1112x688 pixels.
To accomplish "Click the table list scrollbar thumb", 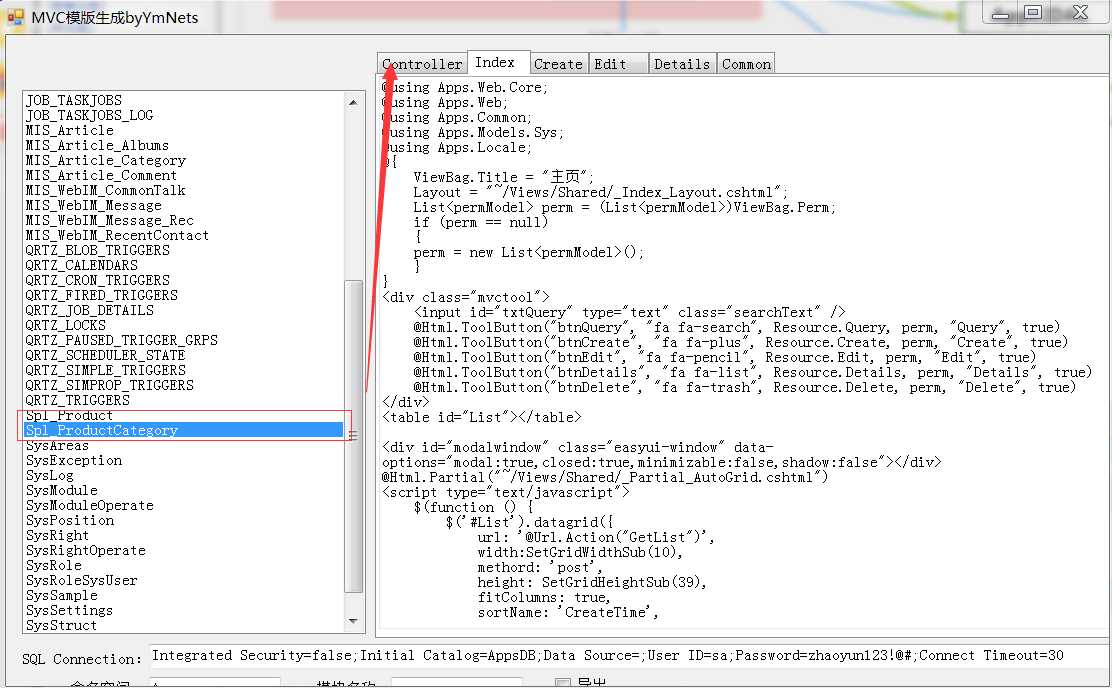I will (x=353, y=435).
